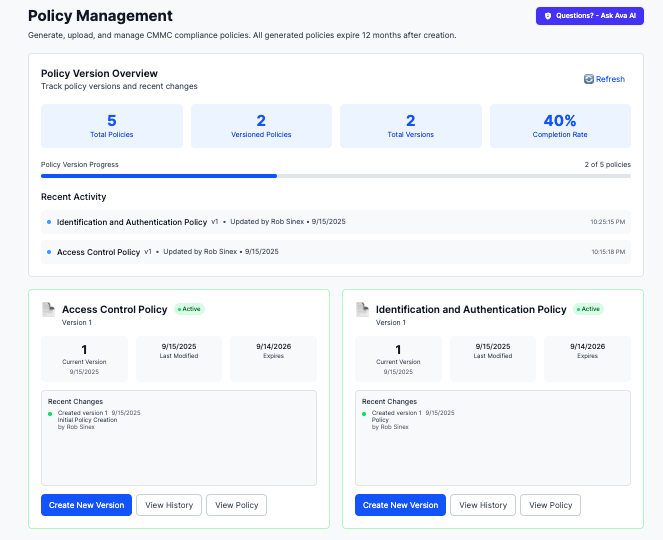Click the Policy Version Progress bar
Screen dimensions: 663x540
tap(336, 176)
